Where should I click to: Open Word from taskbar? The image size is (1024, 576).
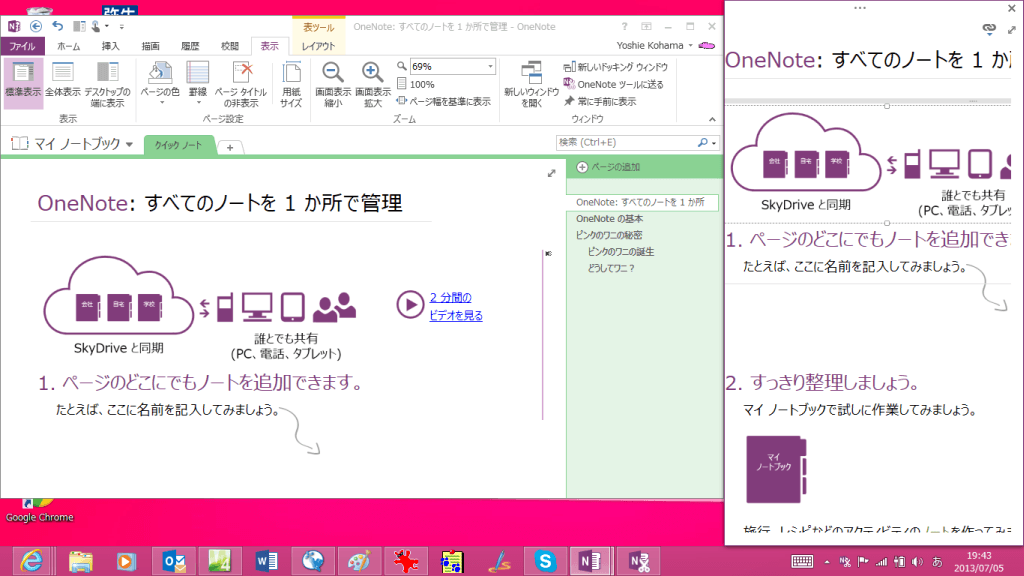click(266, 562)
